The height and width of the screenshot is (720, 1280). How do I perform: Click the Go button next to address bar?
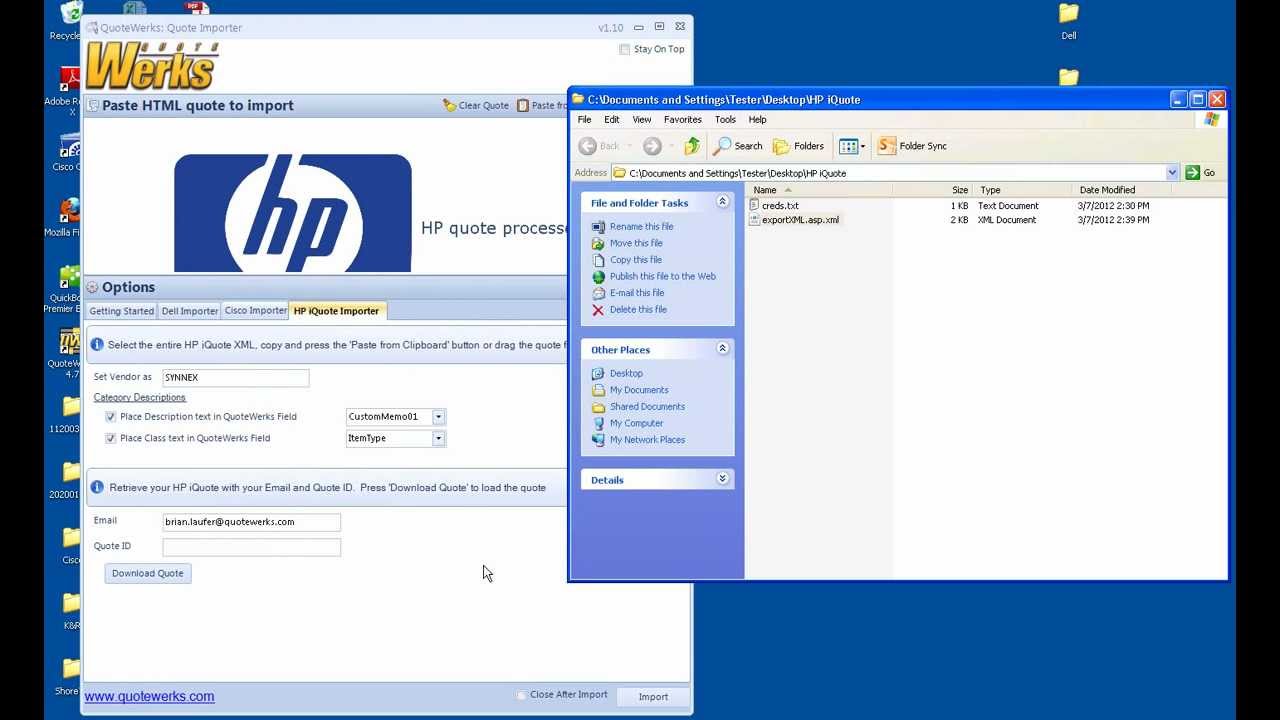point(1200,173)
